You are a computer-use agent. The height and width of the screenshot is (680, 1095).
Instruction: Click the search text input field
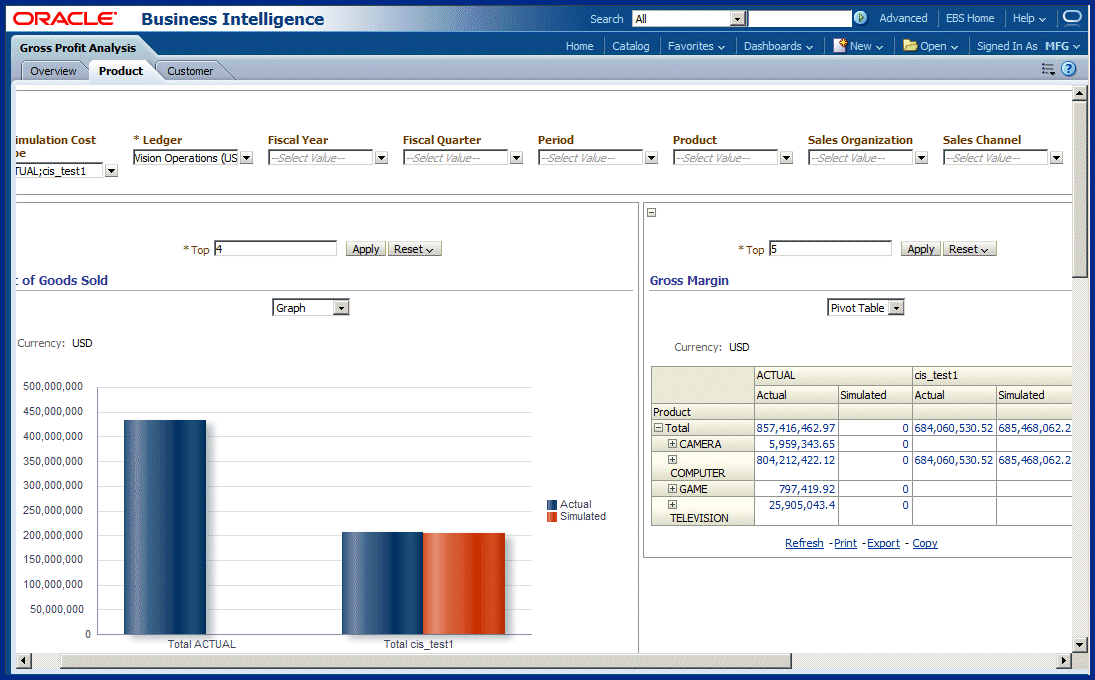(x=800, y=19)
